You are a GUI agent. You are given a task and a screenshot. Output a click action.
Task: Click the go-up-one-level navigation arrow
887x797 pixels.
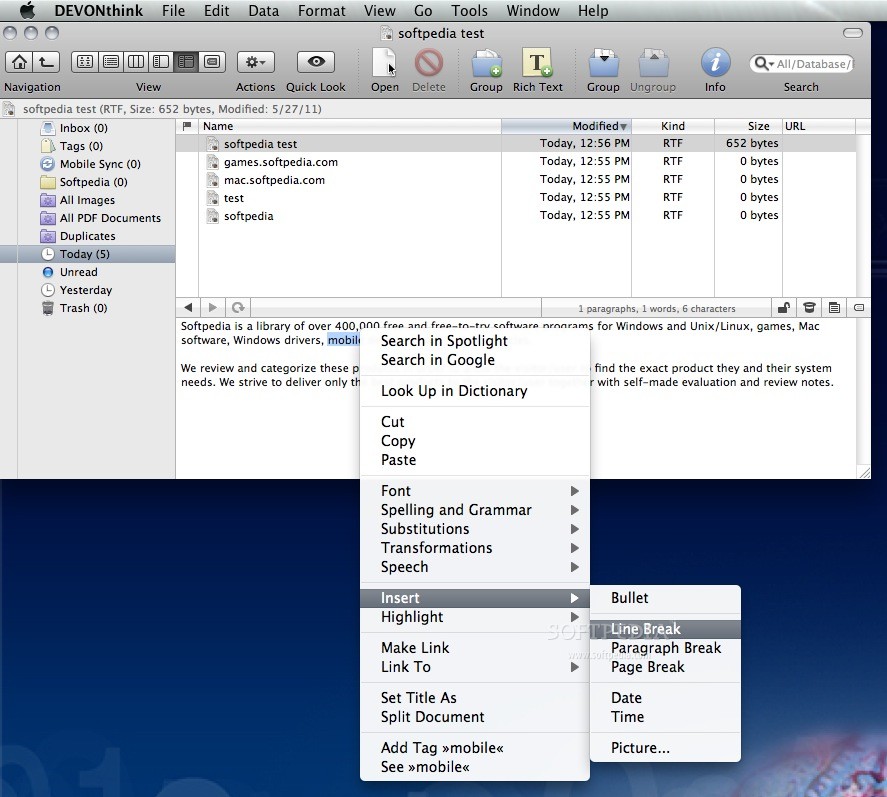[45, 62]
